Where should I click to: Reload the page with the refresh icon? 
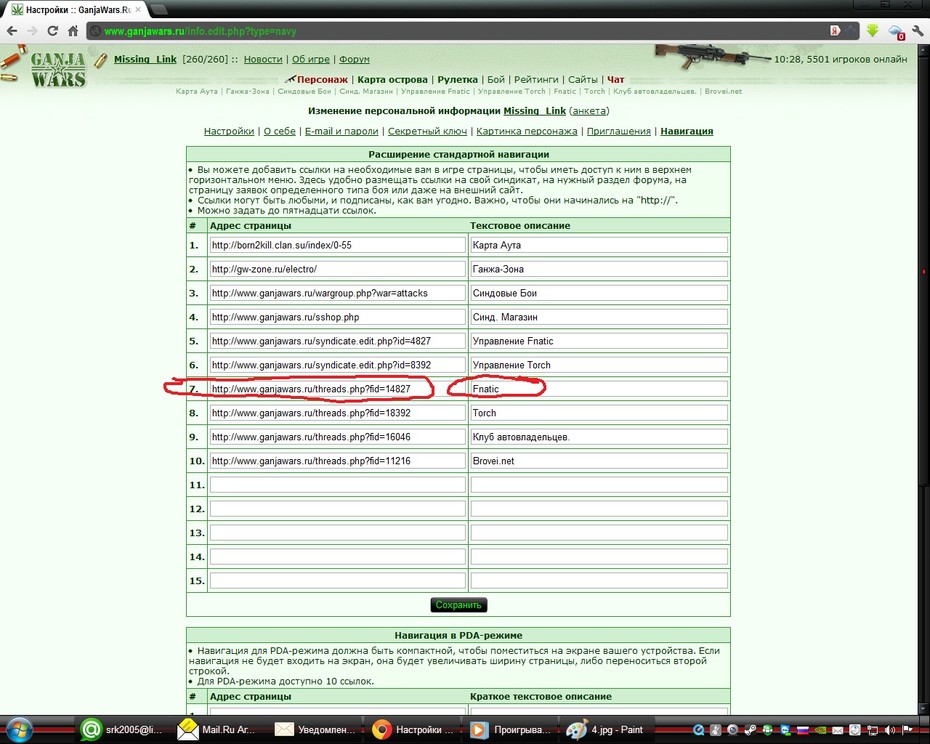pos(52,31)
